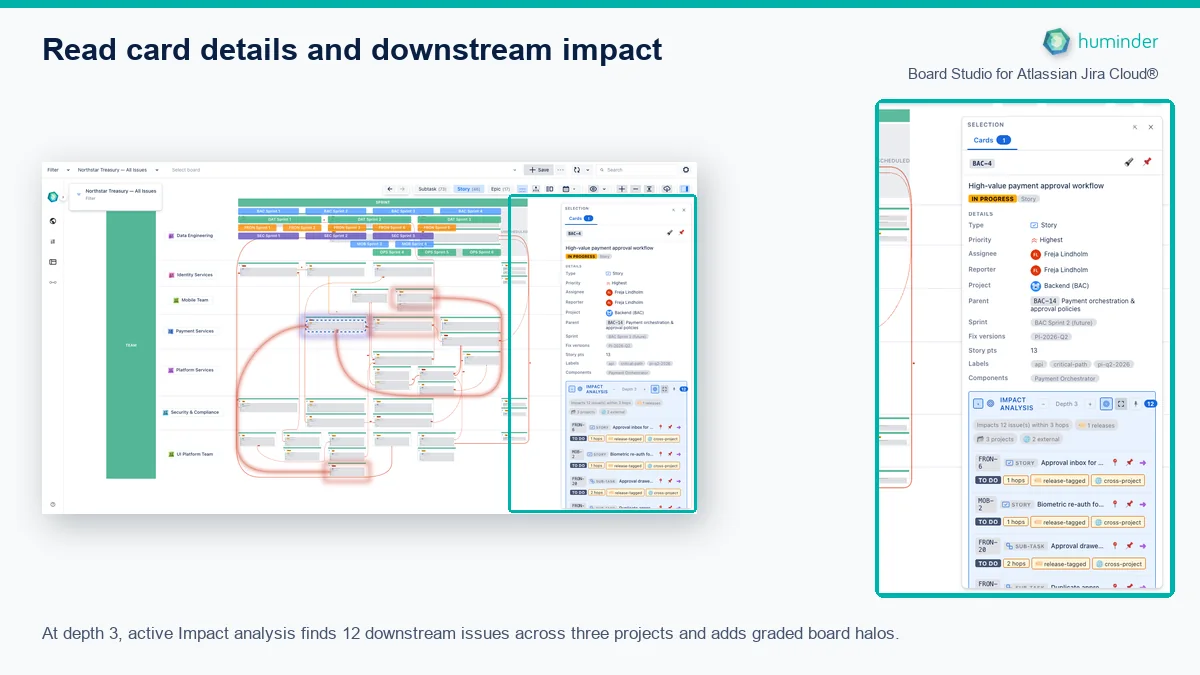The height and width of the screenshot is (675, 1200).
Task: Click the expand frame icon in enlarged Impact header
Action: (1121, 404)
